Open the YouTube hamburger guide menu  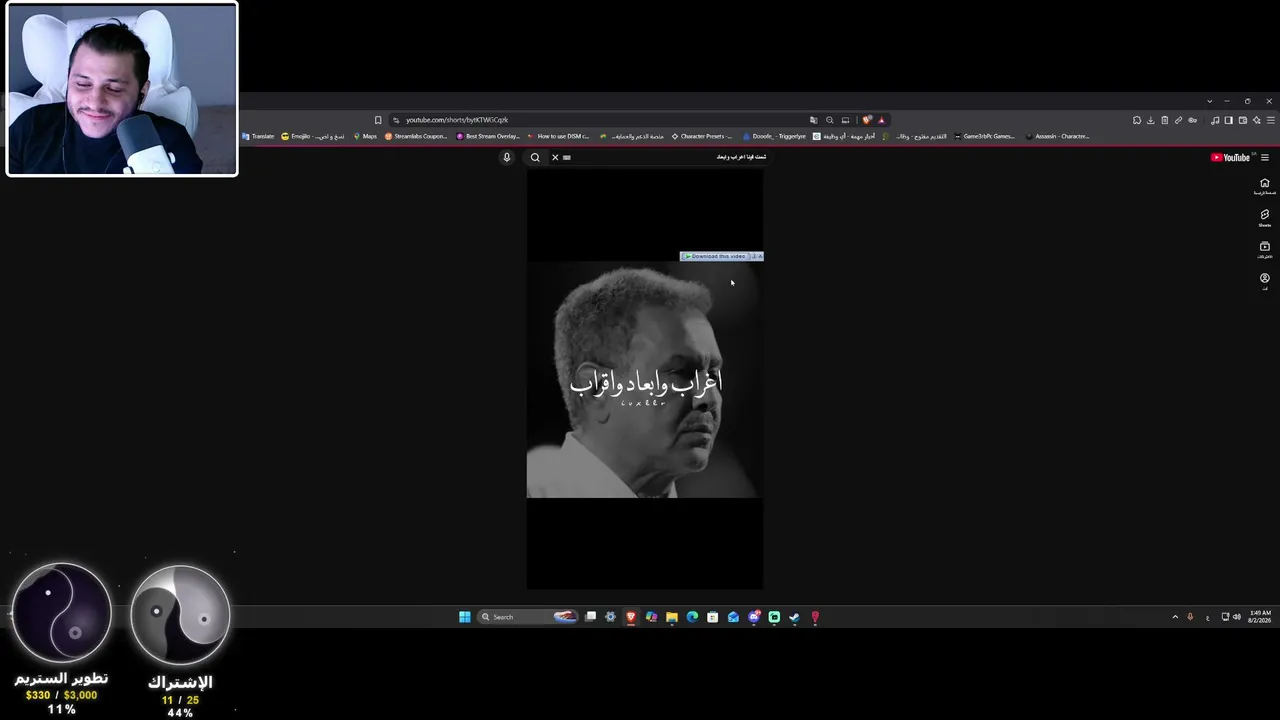(x=1265, y=157)
